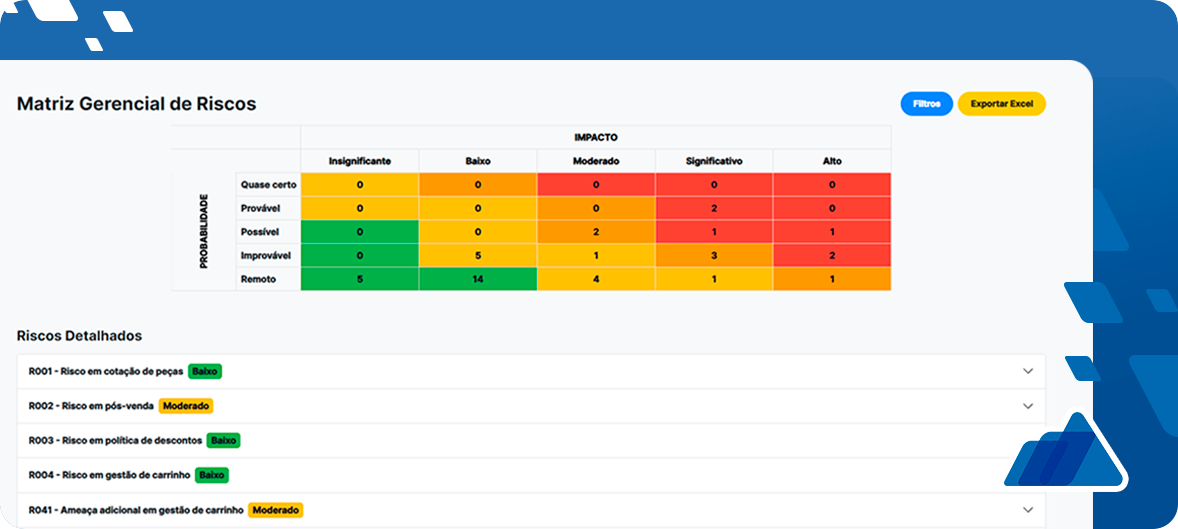Select the Remoto / Baixo cell showing 14
Viewport: 1178px width, 529px height.
[x=478, y=280]
